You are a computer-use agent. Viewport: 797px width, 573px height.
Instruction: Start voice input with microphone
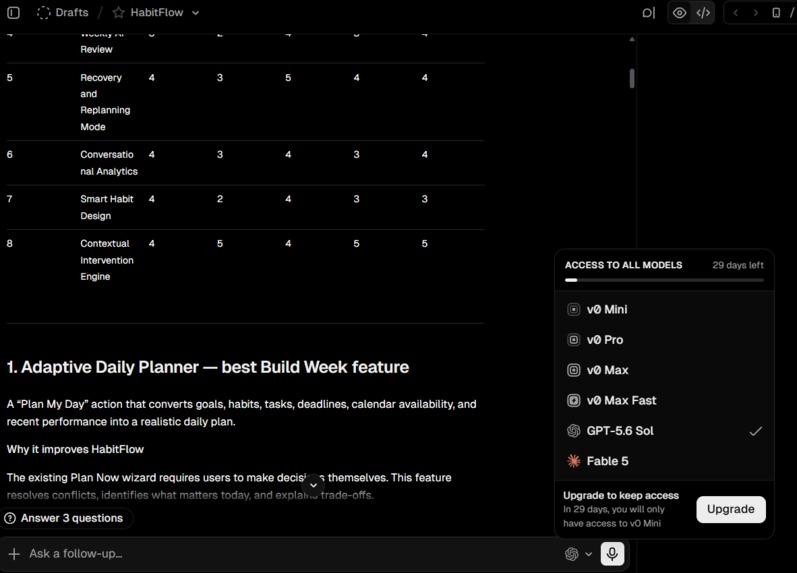[612, 554]
